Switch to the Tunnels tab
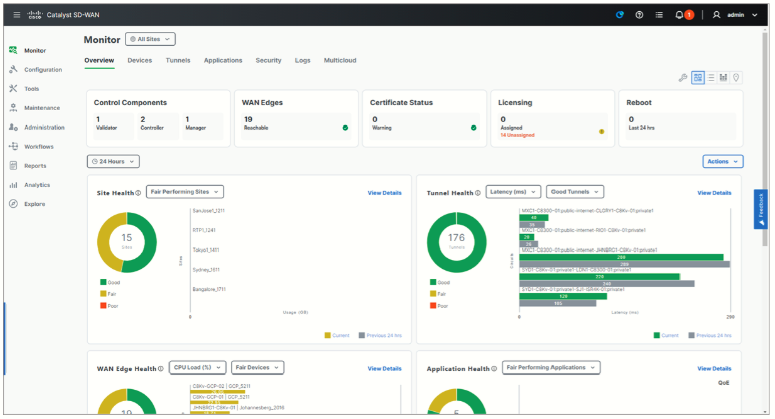 pyautogui.click(x=178, y=60)
